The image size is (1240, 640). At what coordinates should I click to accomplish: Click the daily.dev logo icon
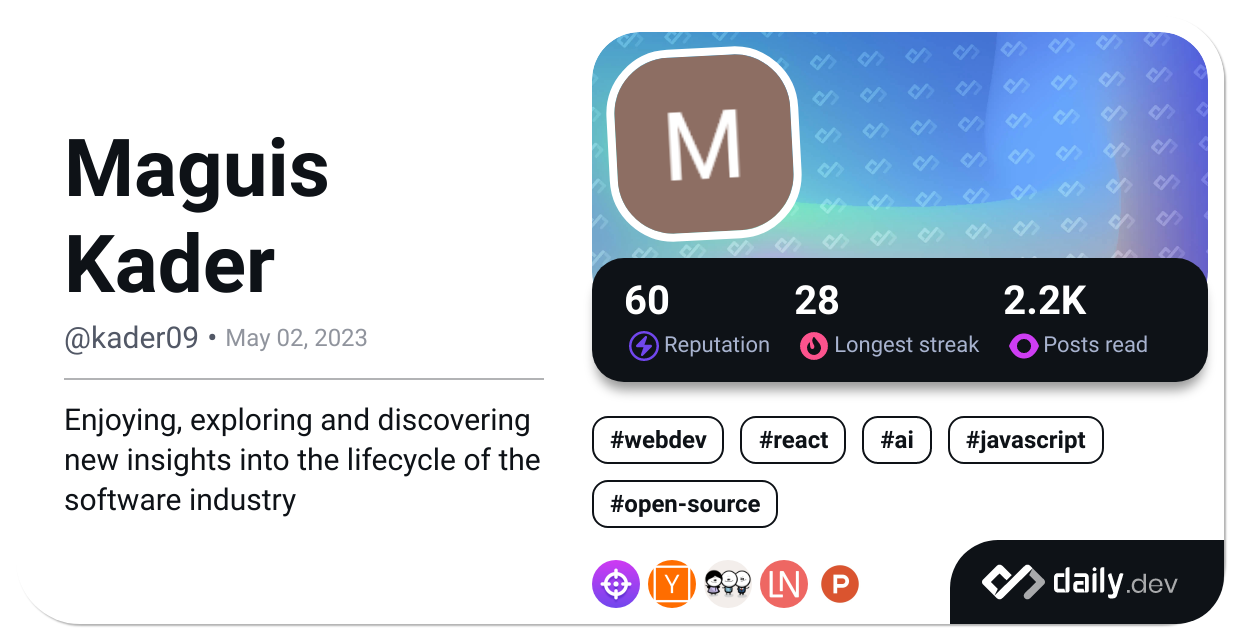point(1013,582)
